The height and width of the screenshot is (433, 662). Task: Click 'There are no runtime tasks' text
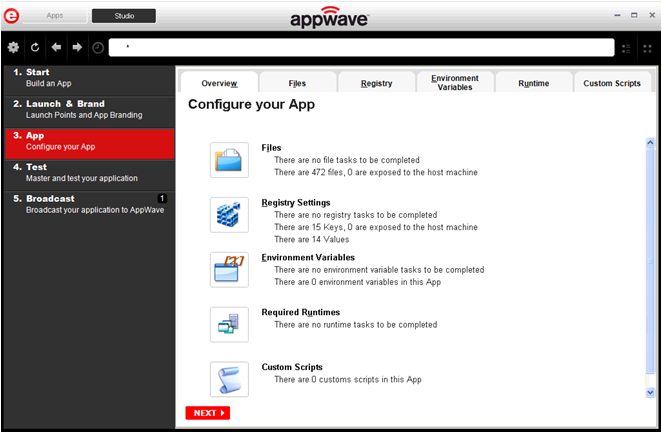355,325
